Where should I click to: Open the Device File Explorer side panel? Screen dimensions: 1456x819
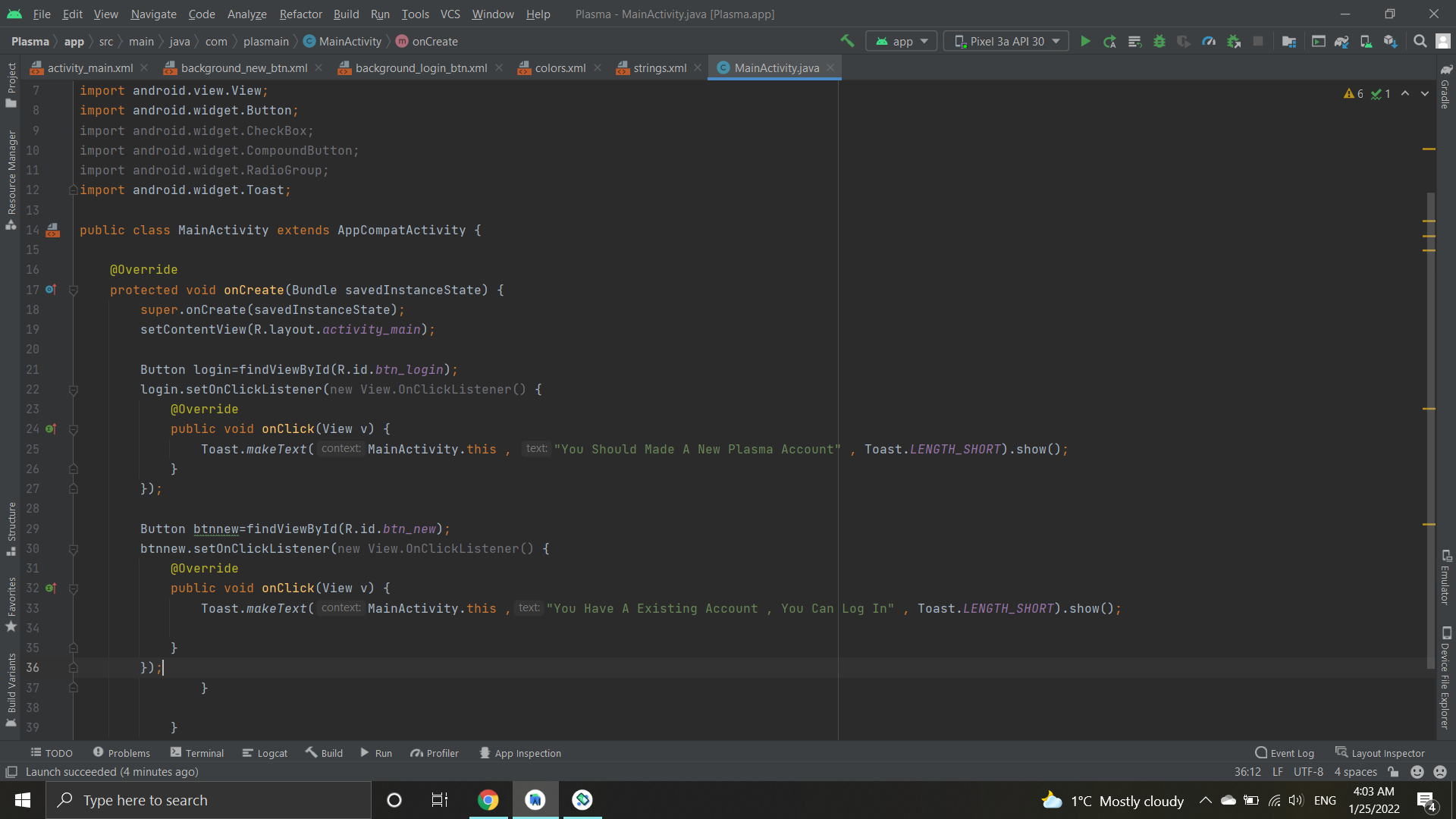(1445, 677)
